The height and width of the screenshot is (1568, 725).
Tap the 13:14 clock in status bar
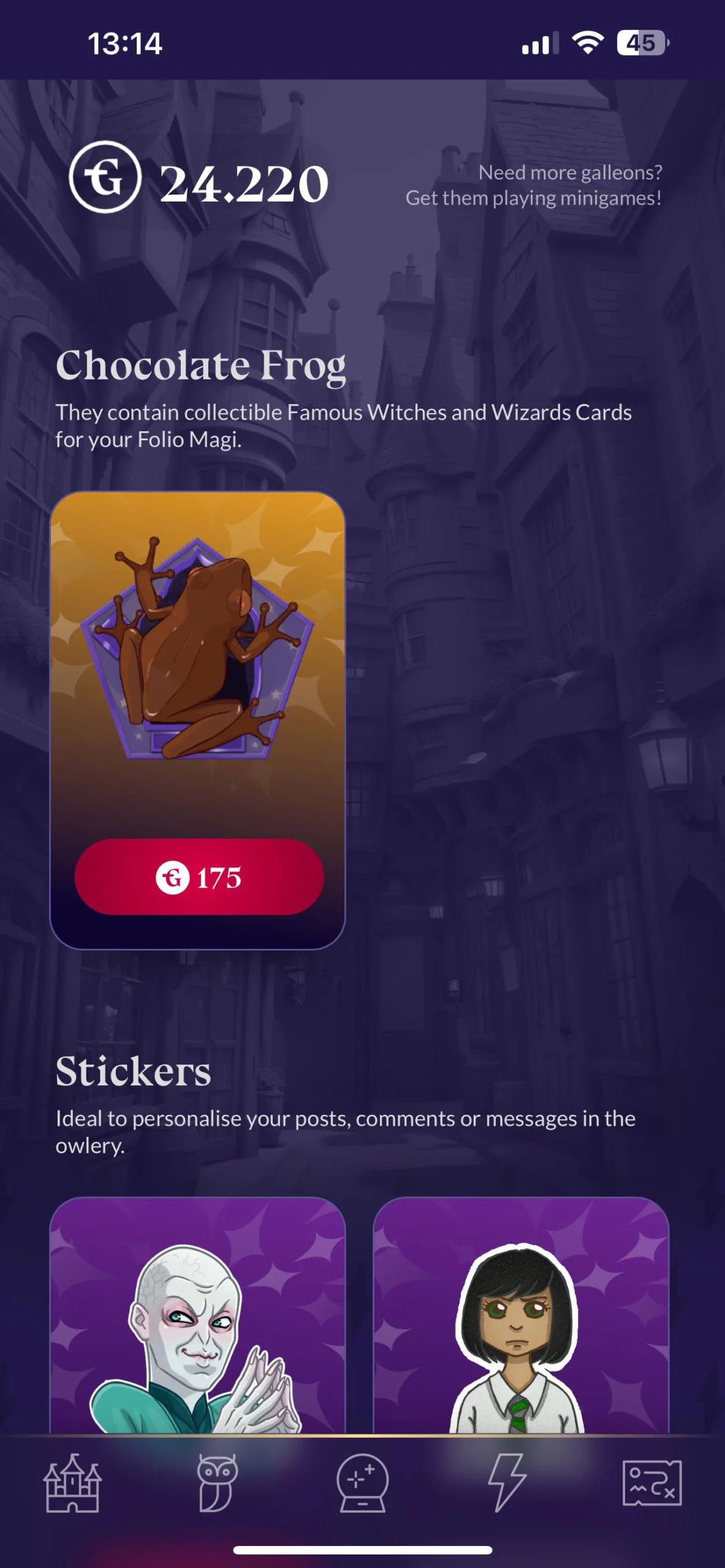coord(125,43)
